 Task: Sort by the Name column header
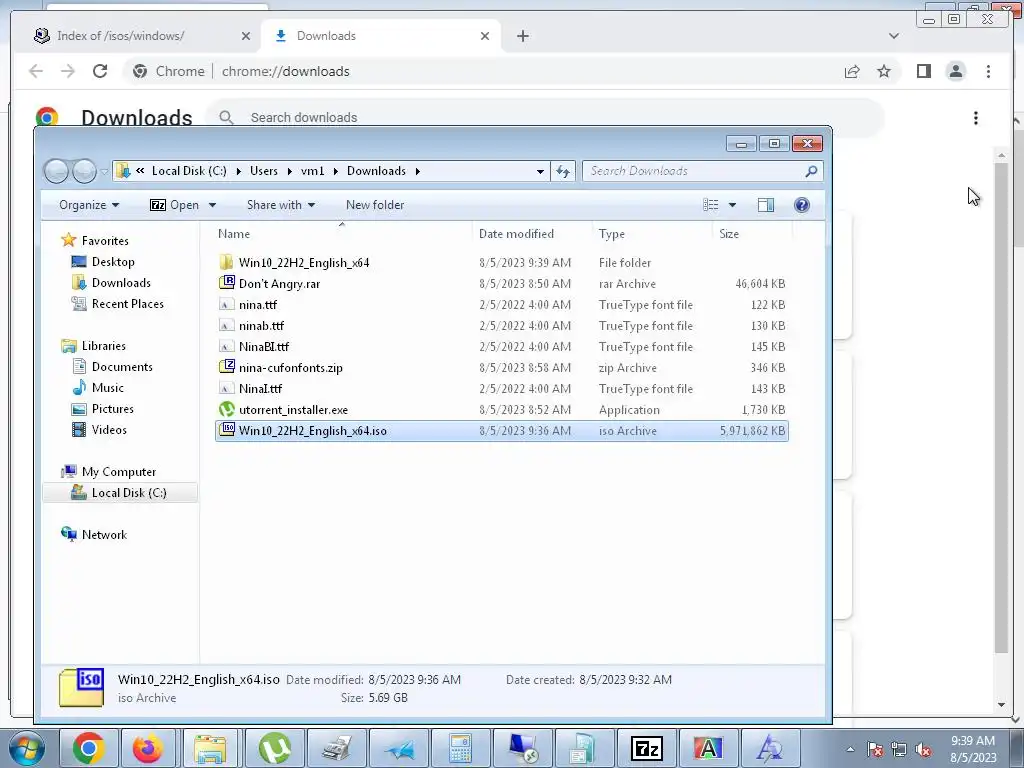tap(234, 234)
